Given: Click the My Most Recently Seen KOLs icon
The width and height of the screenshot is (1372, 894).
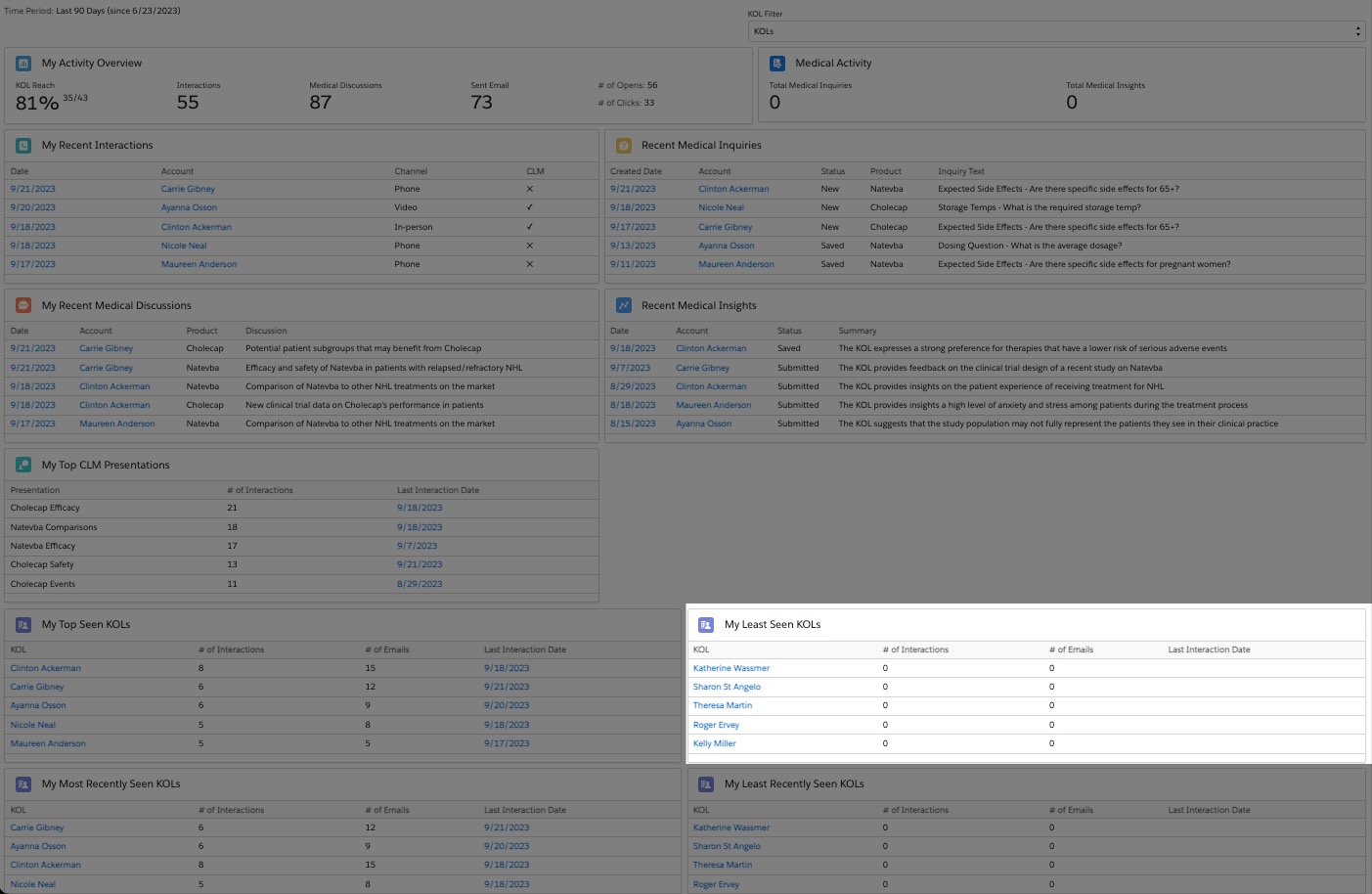Looking at the screenshot, I should (x=23, y=784).
